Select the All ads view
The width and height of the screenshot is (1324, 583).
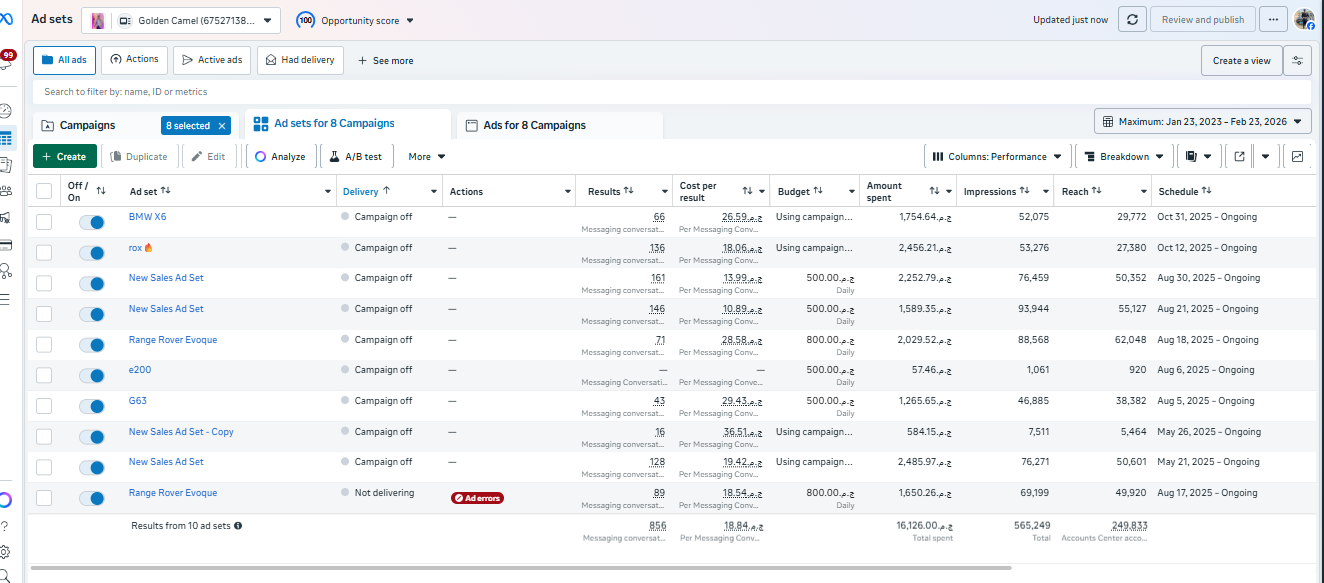[64, 60]
